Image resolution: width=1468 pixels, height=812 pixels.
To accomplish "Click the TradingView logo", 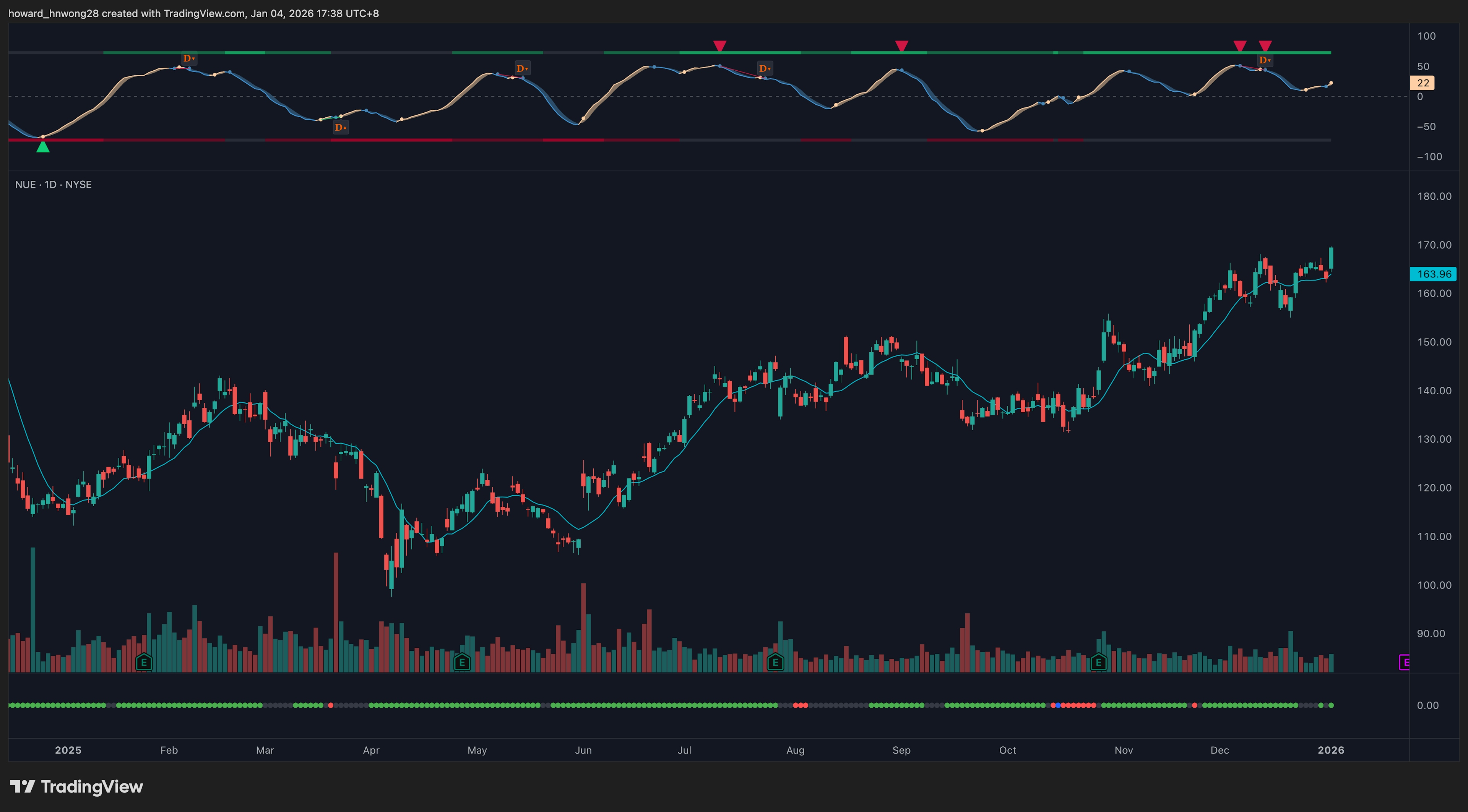I will (x=76, y=787).
